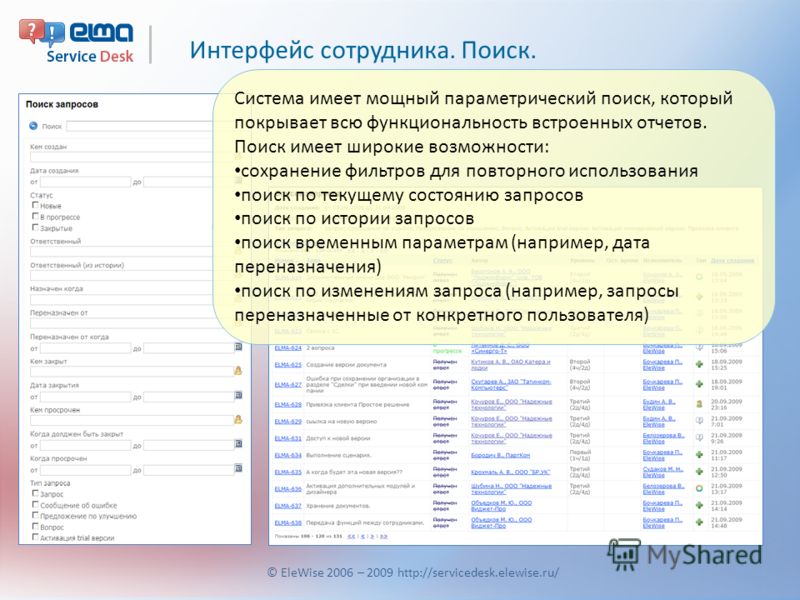Image resolution: width=800 pixels, height=600 pixels.
Task: Click the Когда должен быть закрыт 'от' field
Action: tap(85, 444)
